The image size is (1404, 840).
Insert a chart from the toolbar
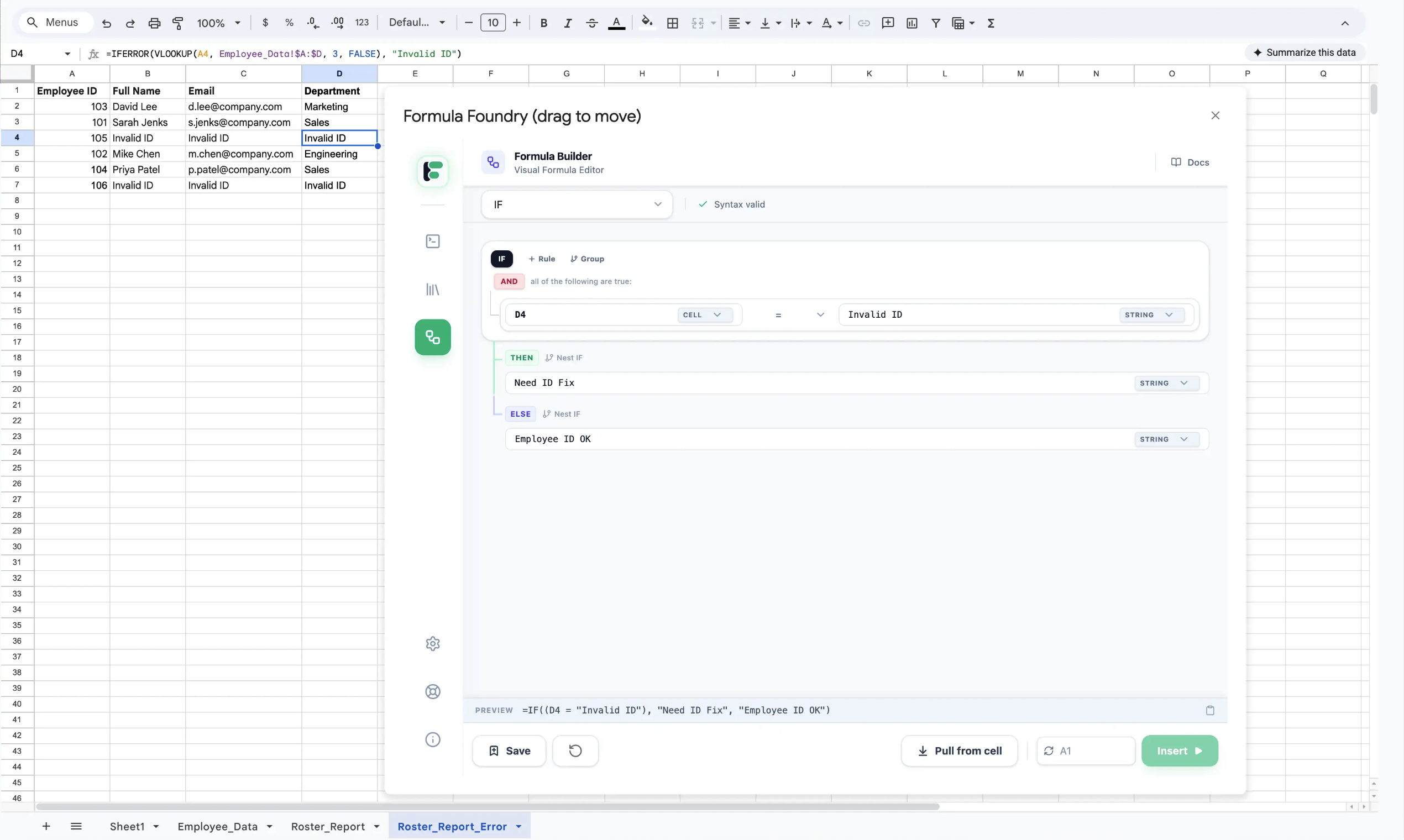912,23
